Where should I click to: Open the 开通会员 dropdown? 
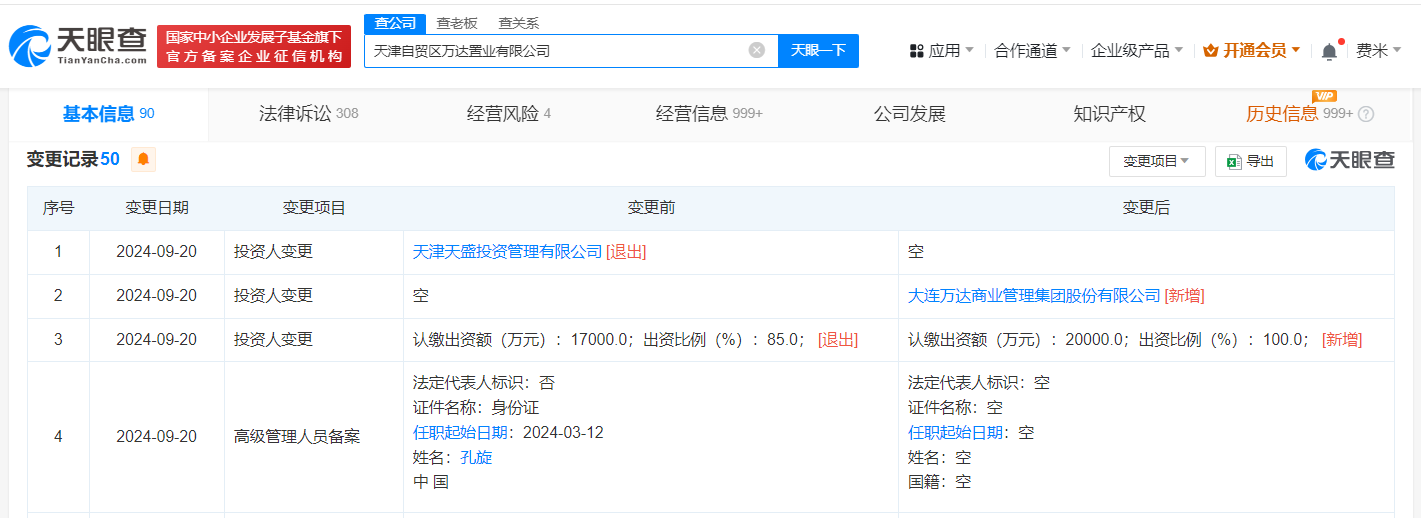point(1252,51)
